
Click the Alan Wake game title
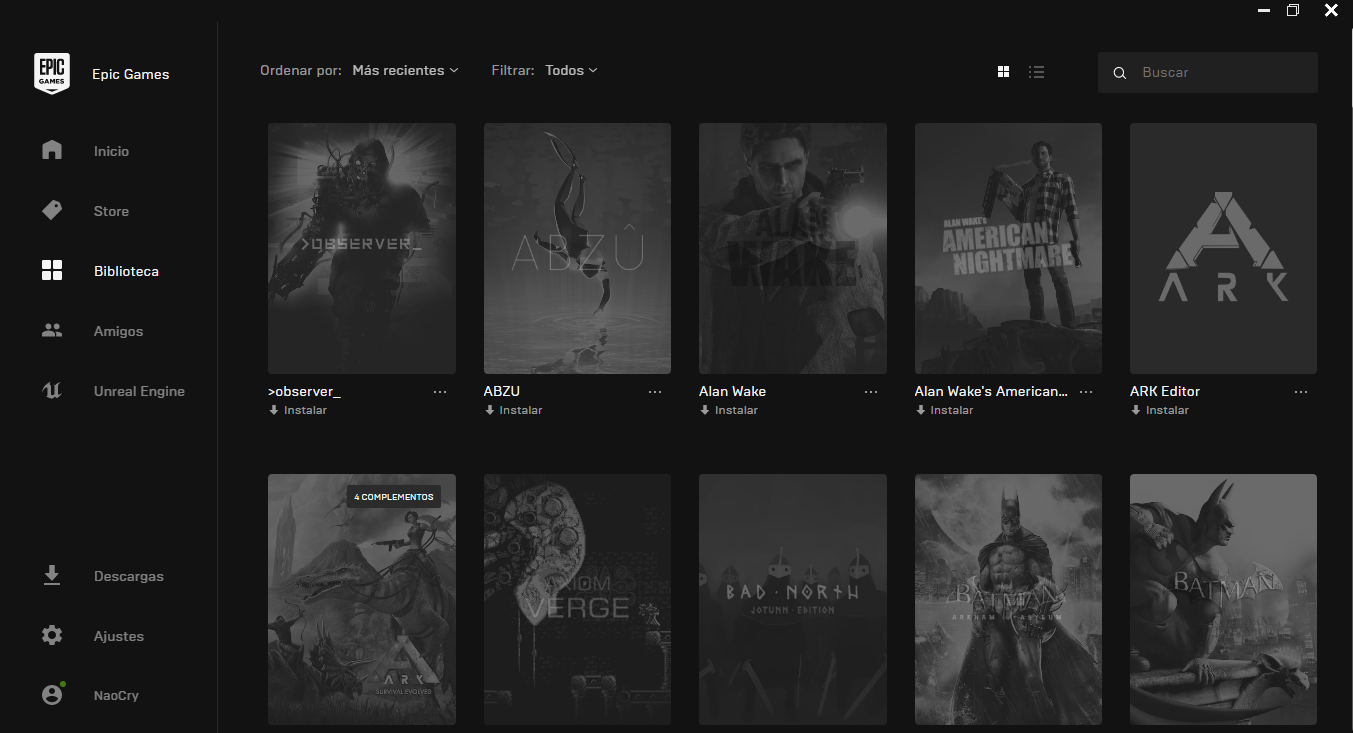tap(733, 391)
